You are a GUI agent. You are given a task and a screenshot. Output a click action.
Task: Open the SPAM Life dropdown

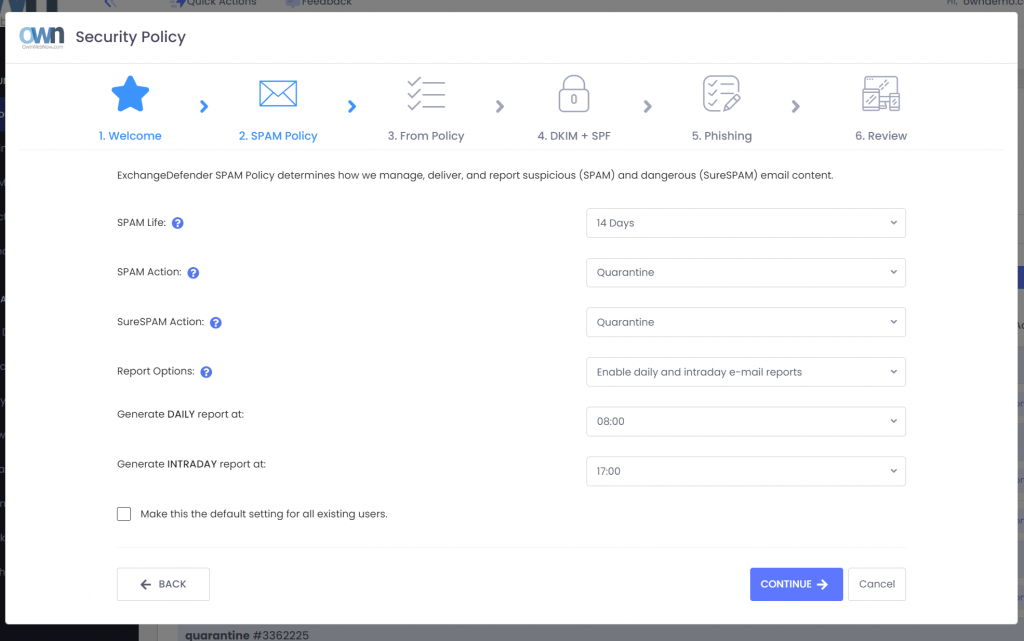(x=746, y=223)
